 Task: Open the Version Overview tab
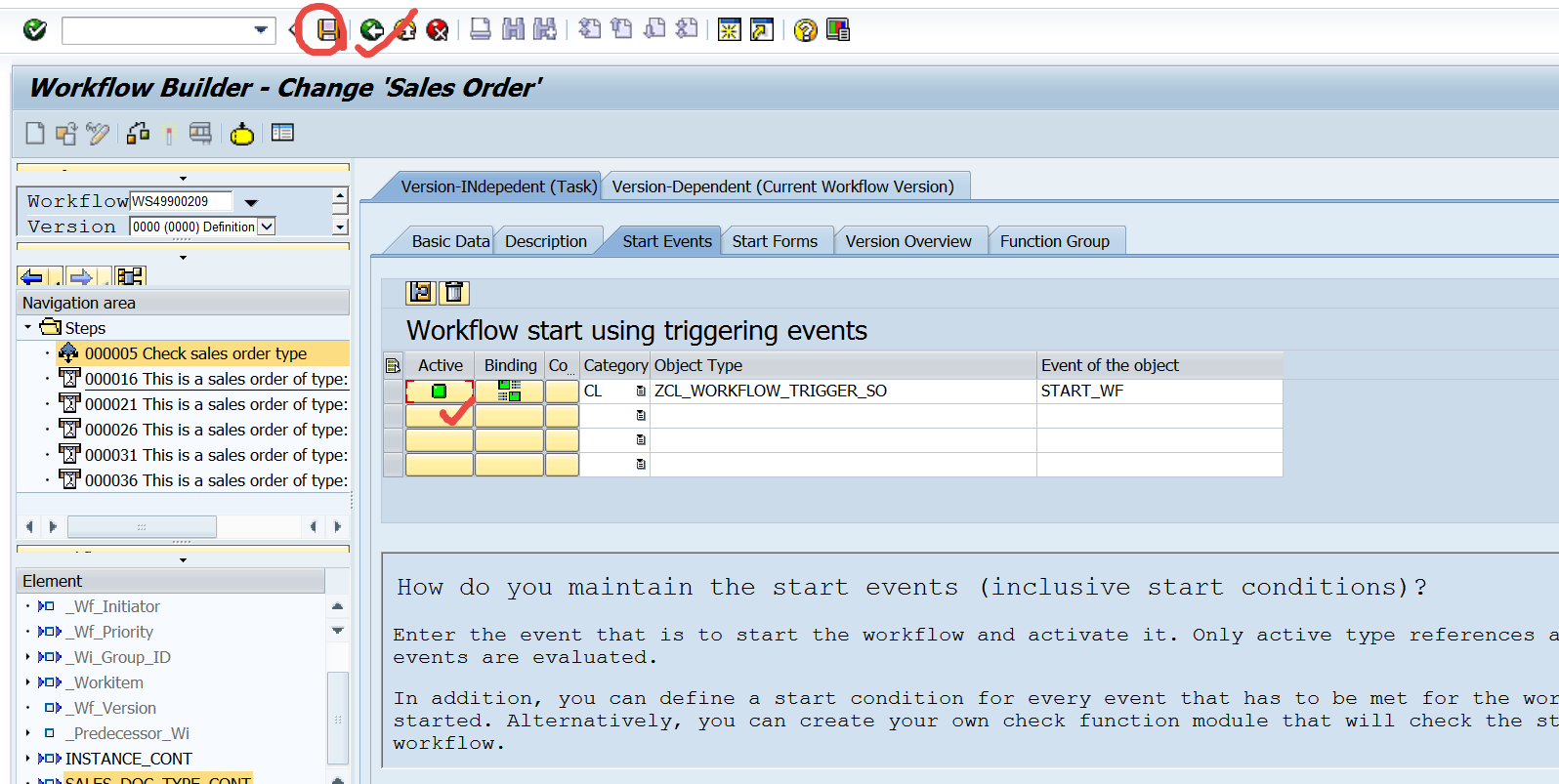coord(908,241)
